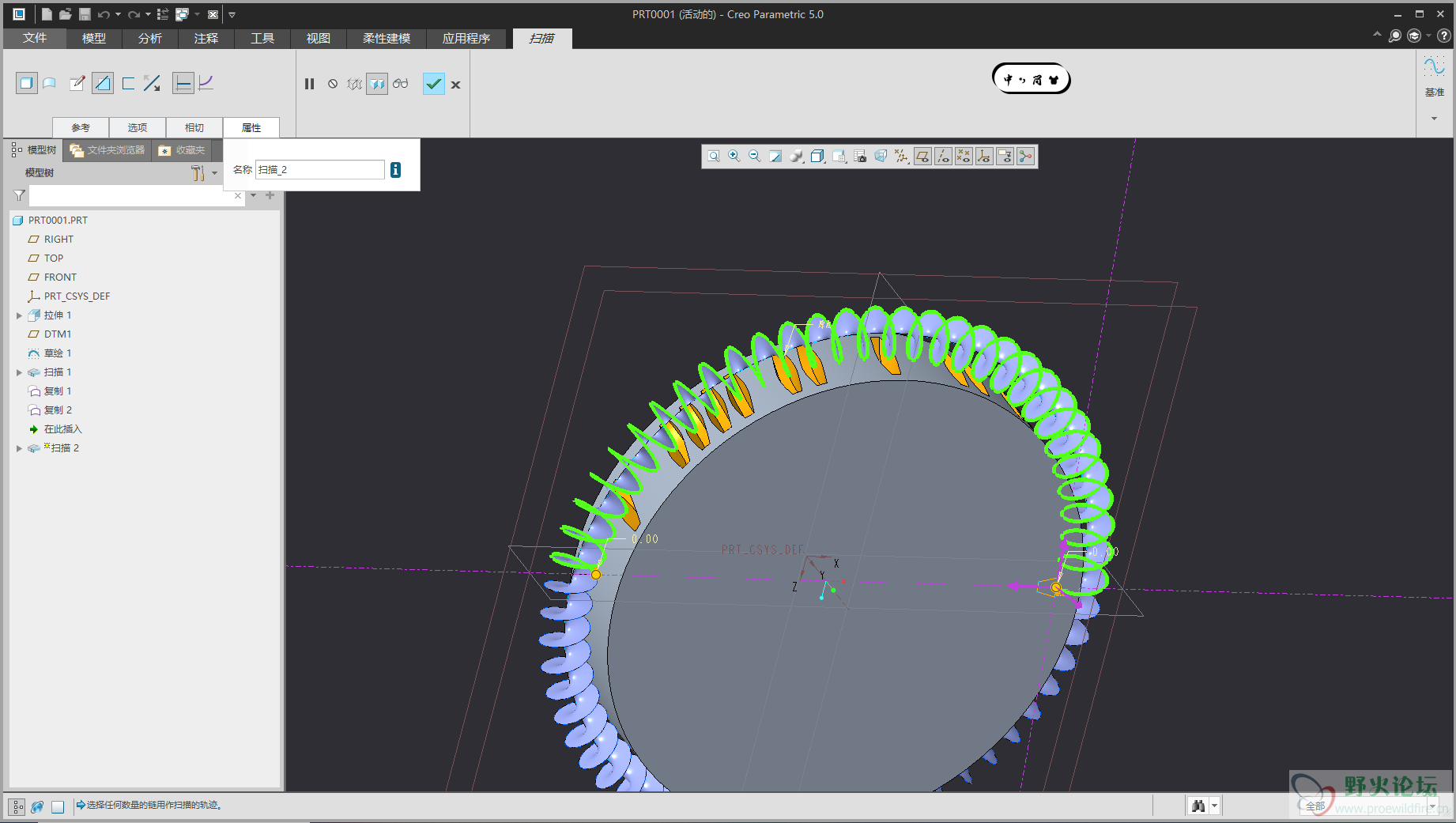This screenshot has height=823, width=1456.
Task: Open the display style shaded spheres dropdown
Action: coord(797,157)
